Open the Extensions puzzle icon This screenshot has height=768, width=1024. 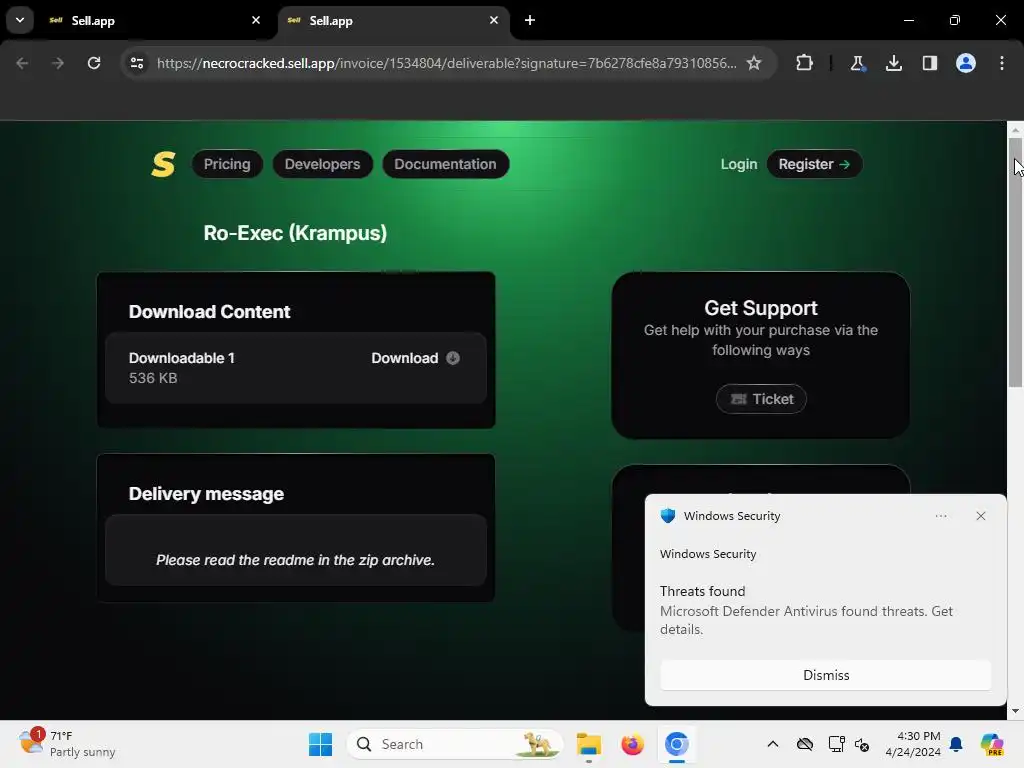[x=805, y=63]
